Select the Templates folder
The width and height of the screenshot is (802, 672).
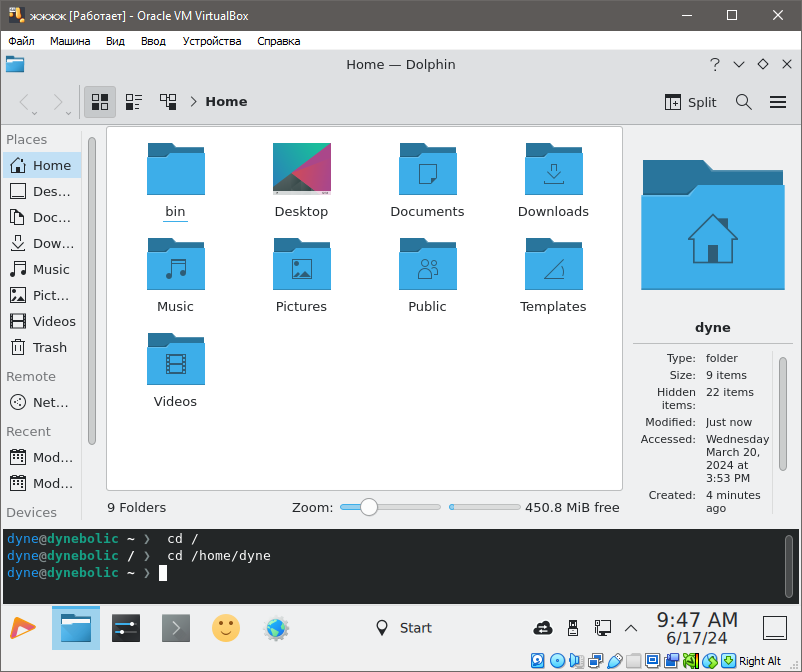pos(553,276)
